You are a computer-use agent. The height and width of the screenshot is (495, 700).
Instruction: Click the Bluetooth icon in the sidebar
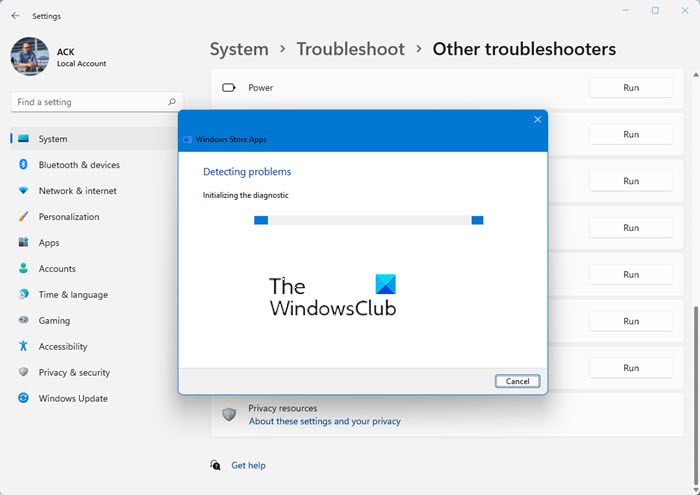point(23,164)
